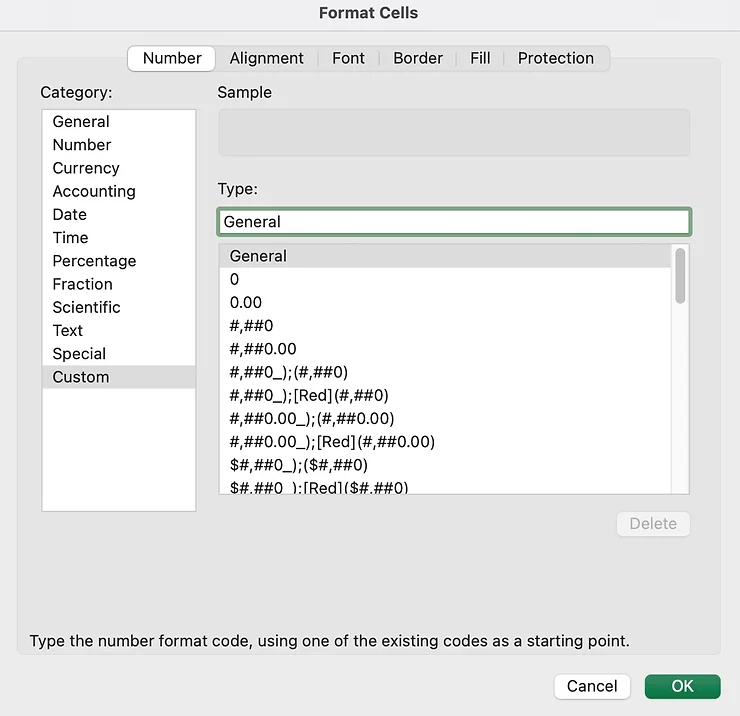The width and height of the screenshot is (740, 716).
Task: Choose the Scientific category
Action: (86, 307)
